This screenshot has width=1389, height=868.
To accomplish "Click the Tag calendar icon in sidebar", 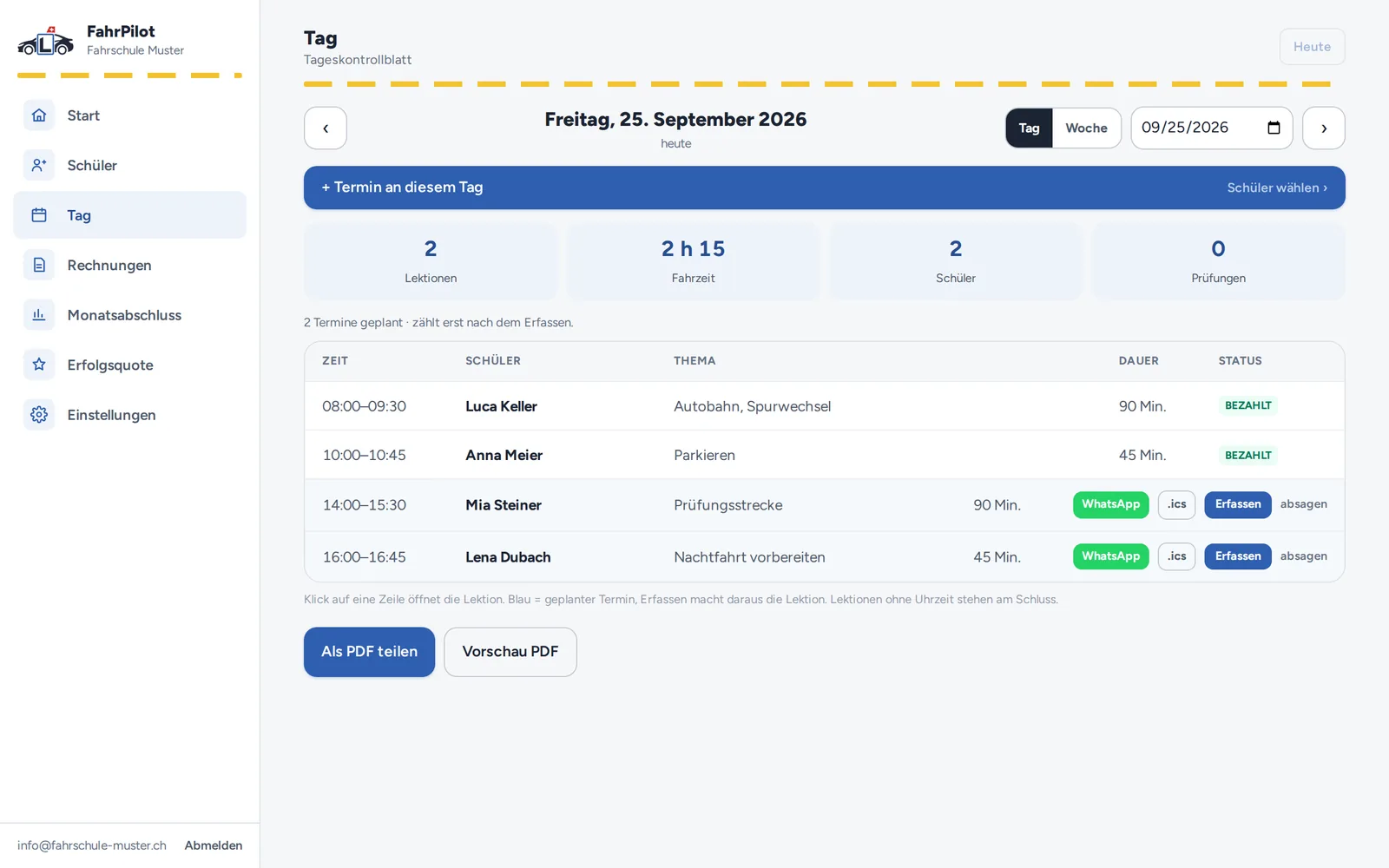I will (39, 215).
